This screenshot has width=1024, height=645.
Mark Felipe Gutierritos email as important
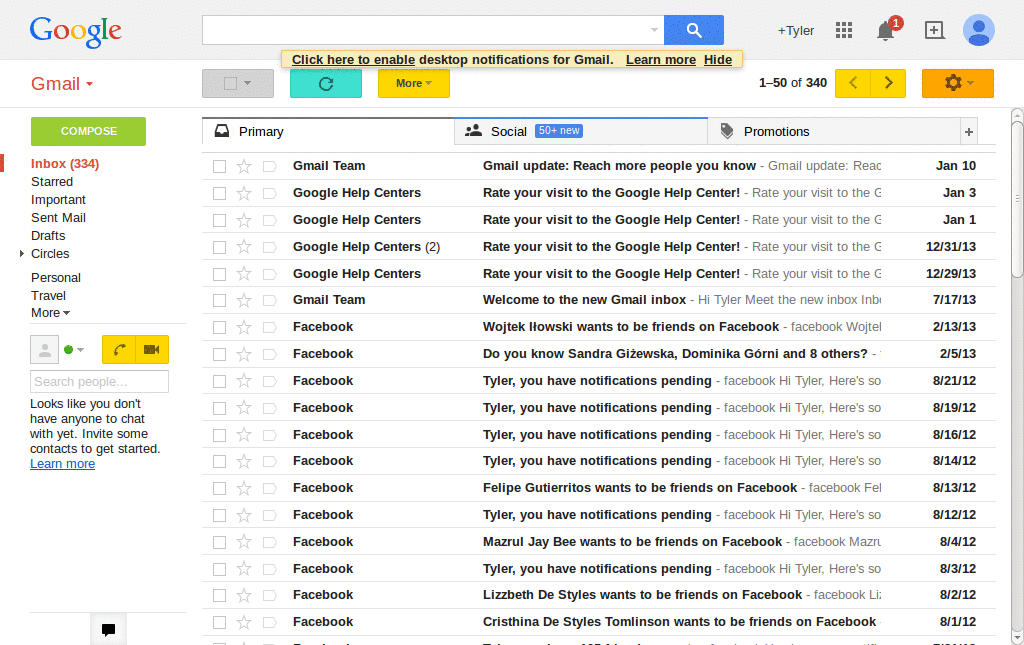coord(270,488)
